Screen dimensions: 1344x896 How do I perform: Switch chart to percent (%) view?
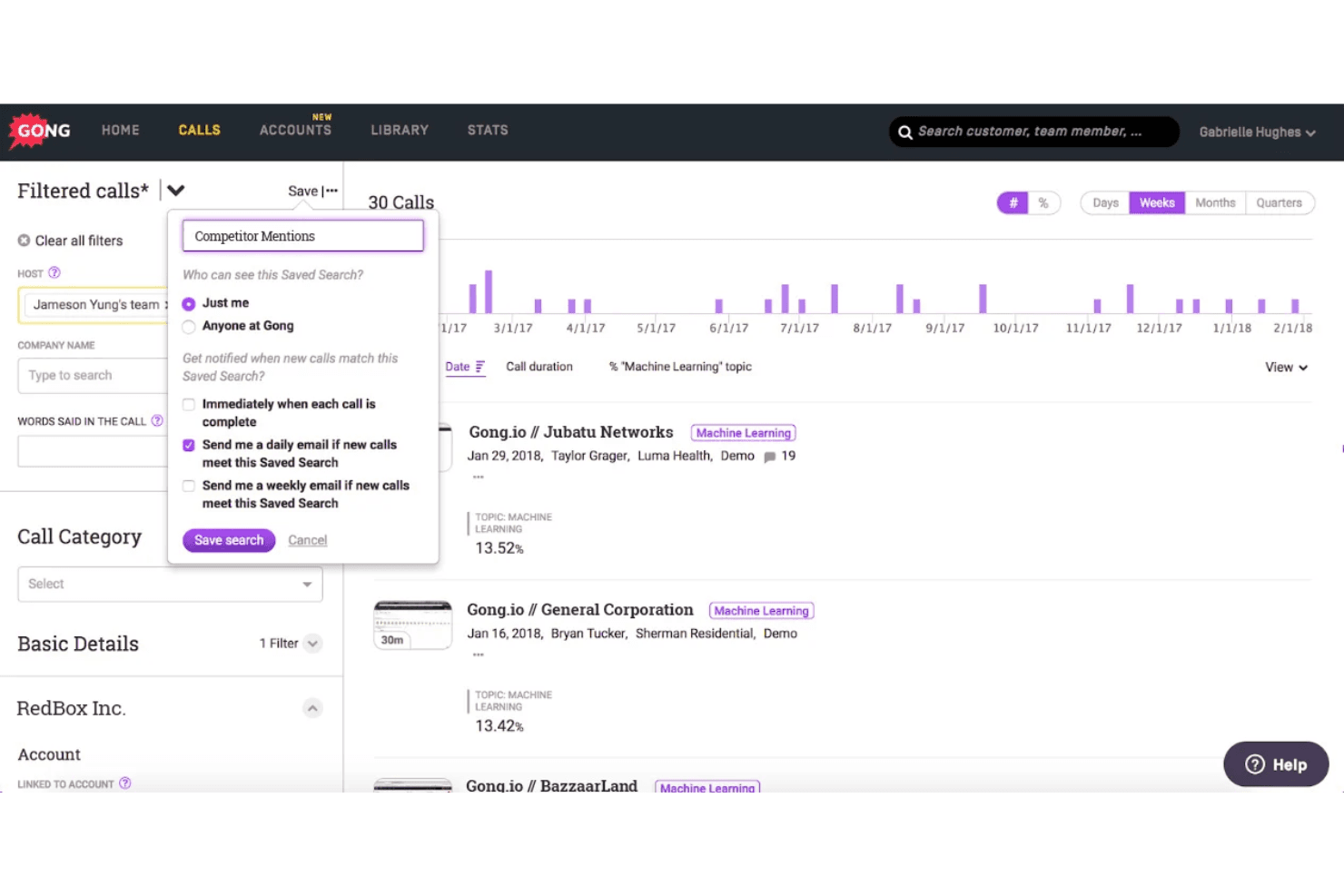tap(1043, 203)
